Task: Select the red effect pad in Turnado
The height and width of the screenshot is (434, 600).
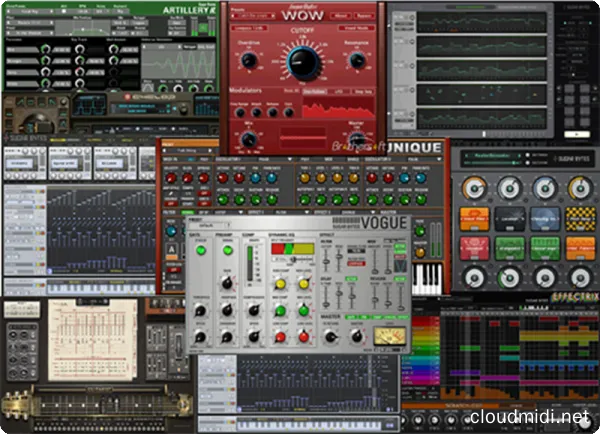Action: [x=474, y=248]
